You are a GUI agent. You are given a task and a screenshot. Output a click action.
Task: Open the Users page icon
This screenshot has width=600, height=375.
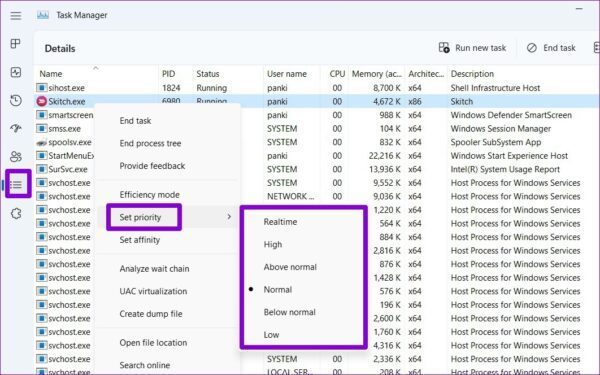click(16, 157)
